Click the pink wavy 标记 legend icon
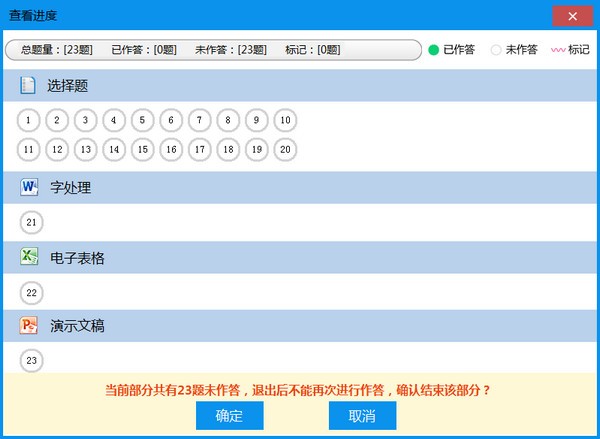Viewport: 600px width, 439px height. pyautogui.click(x=558, y=50)
